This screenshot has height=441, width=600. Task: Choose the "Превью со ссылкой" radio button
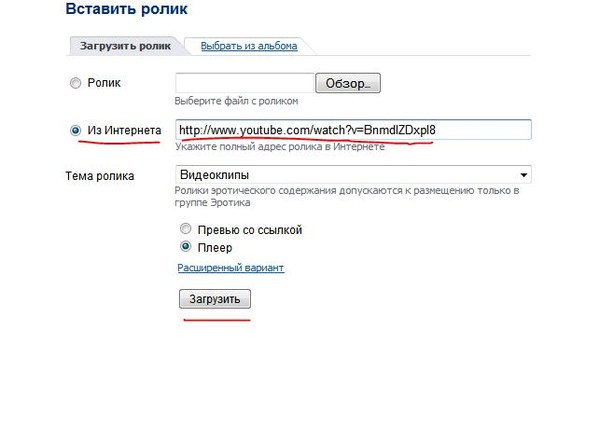(183, 230)
